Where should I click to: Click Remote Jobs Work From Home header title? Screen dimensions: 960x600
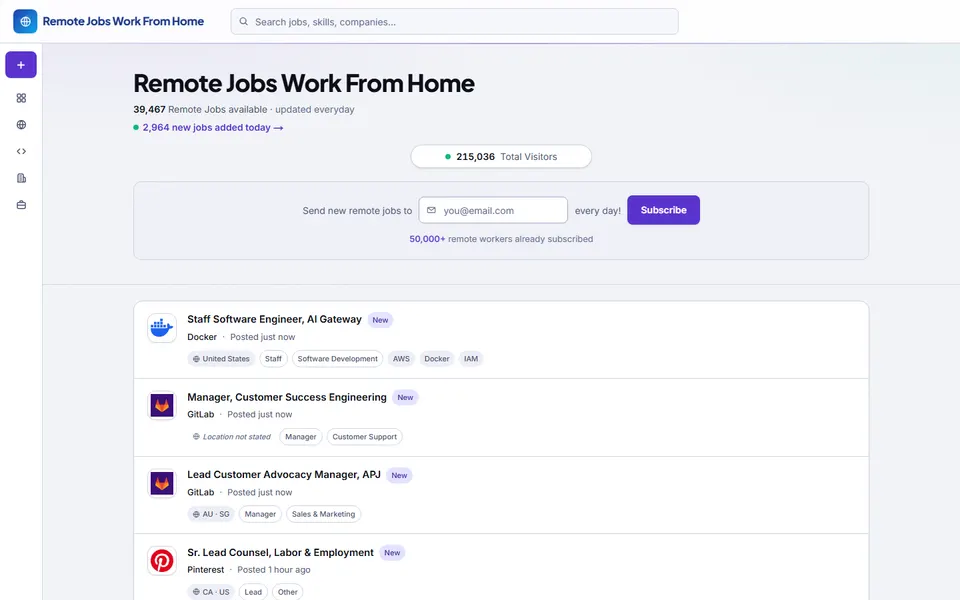click(123, 21)
